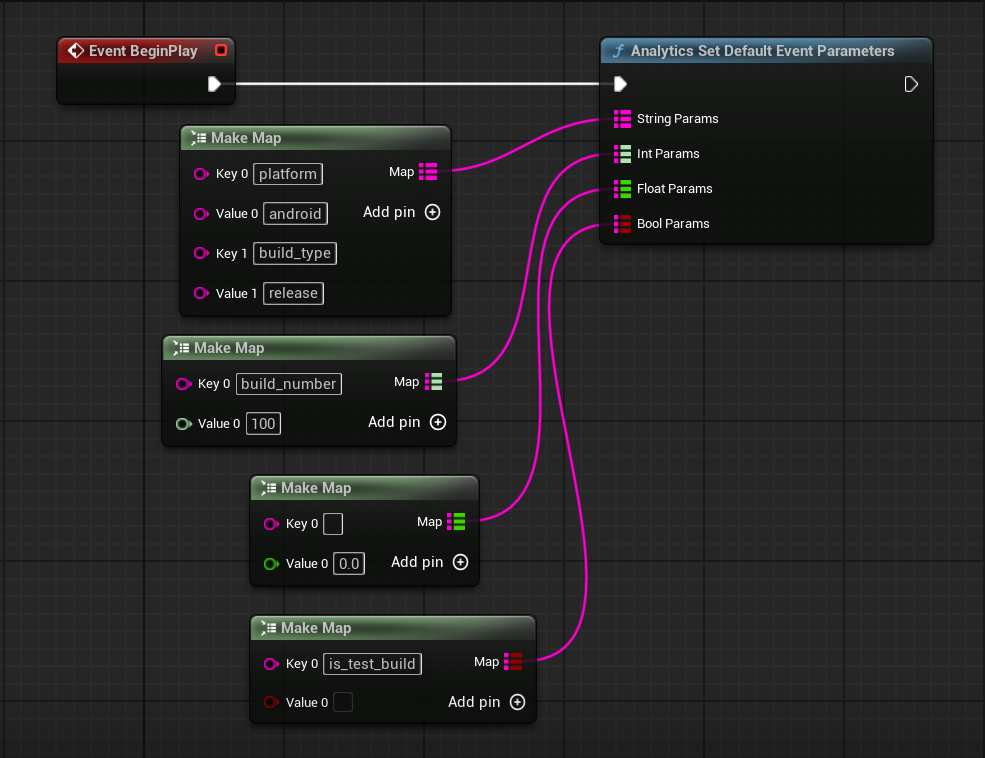Click the red delegate pin on BeginPlay
Screen dimensions: 985x758
(221, 50)
